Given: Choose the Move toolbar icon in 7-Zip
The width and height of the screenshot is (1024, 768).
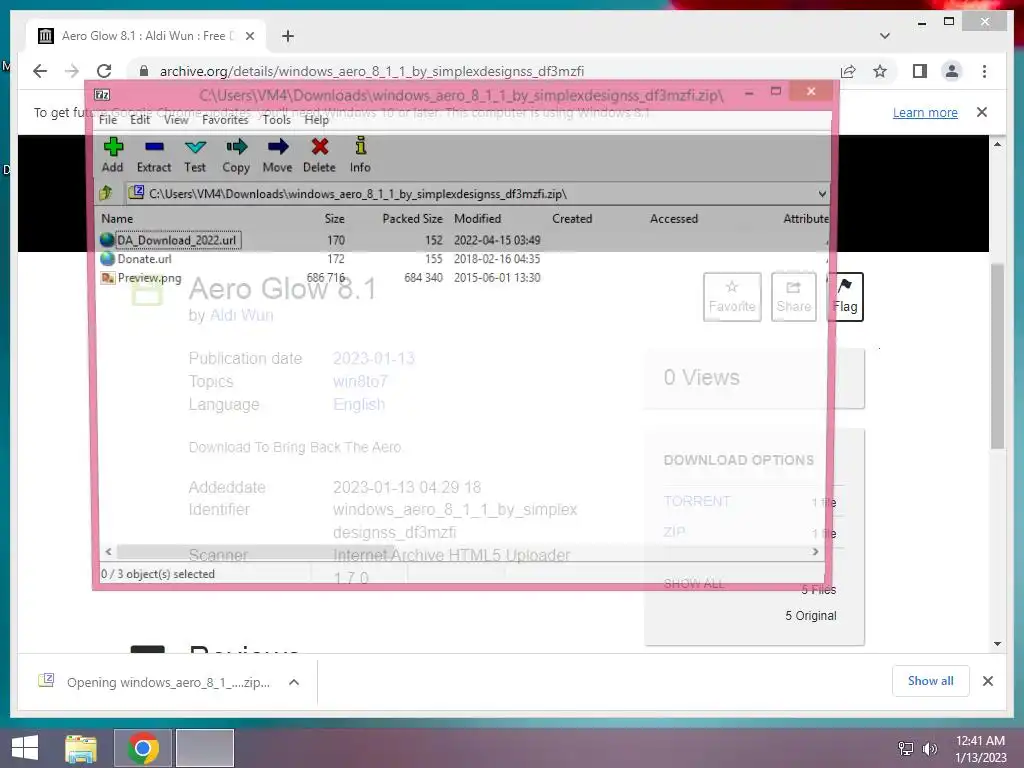Looking at the screenshot, I should pyautogui.click(x=278, y=155).
